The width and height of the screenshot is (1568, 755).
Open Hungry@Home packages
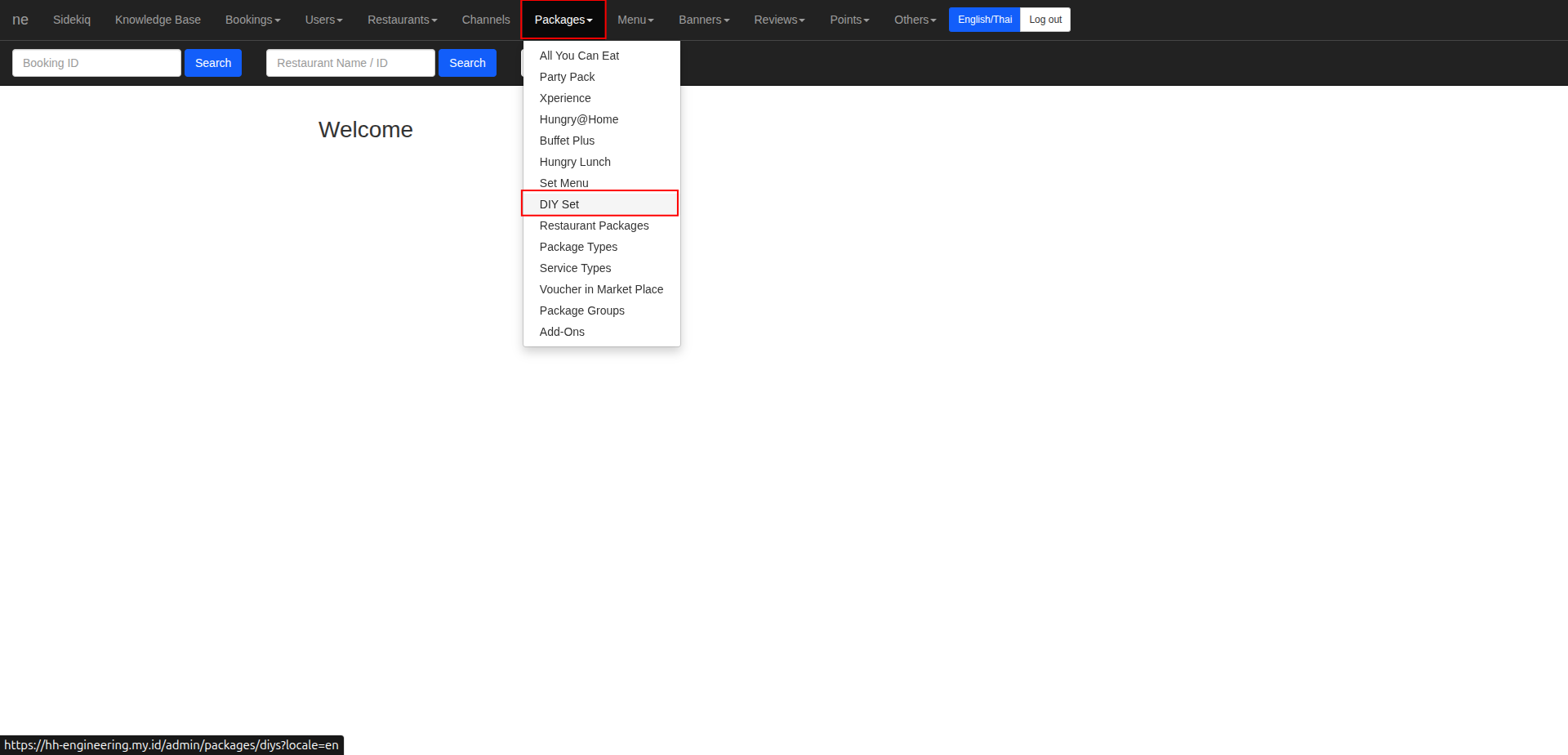(578, 119)
